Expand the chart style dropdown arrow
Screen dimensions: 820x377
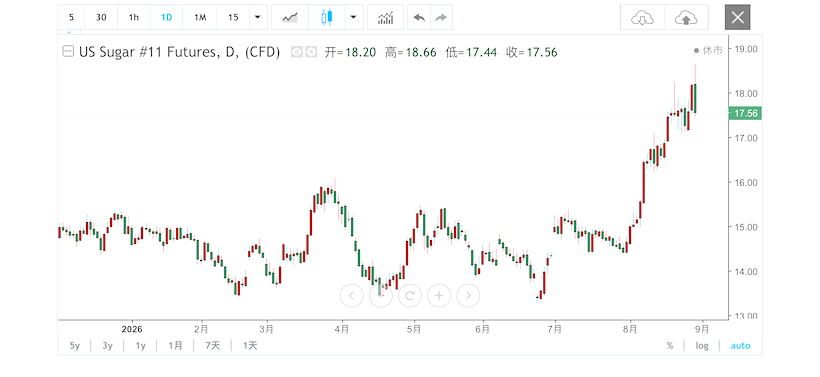click(x=354, y=17)
